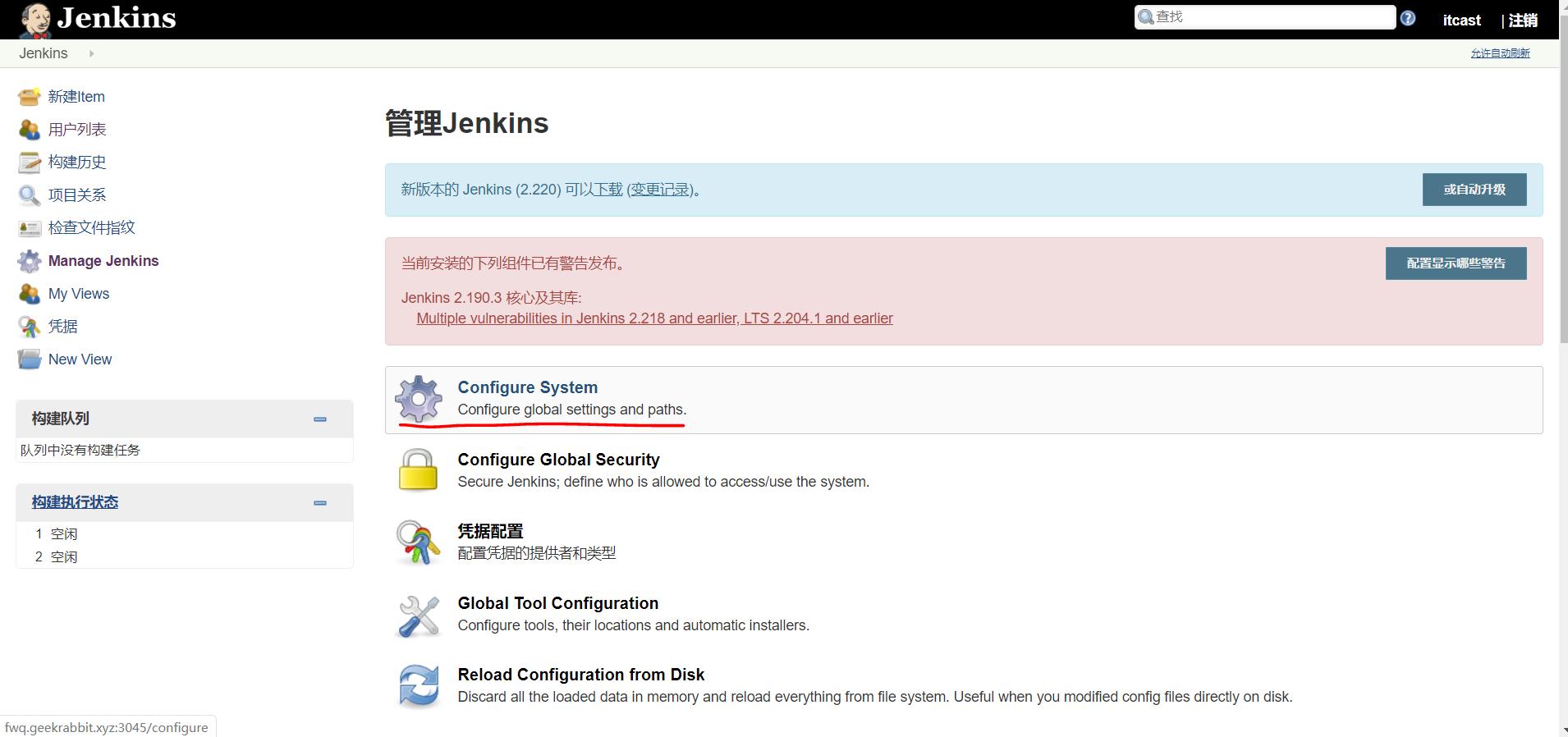Screen dimensions: 1568x737
Task: Click the Configure Global Security padlock icon
Action: pyautogui.click(x=418, y=470)
